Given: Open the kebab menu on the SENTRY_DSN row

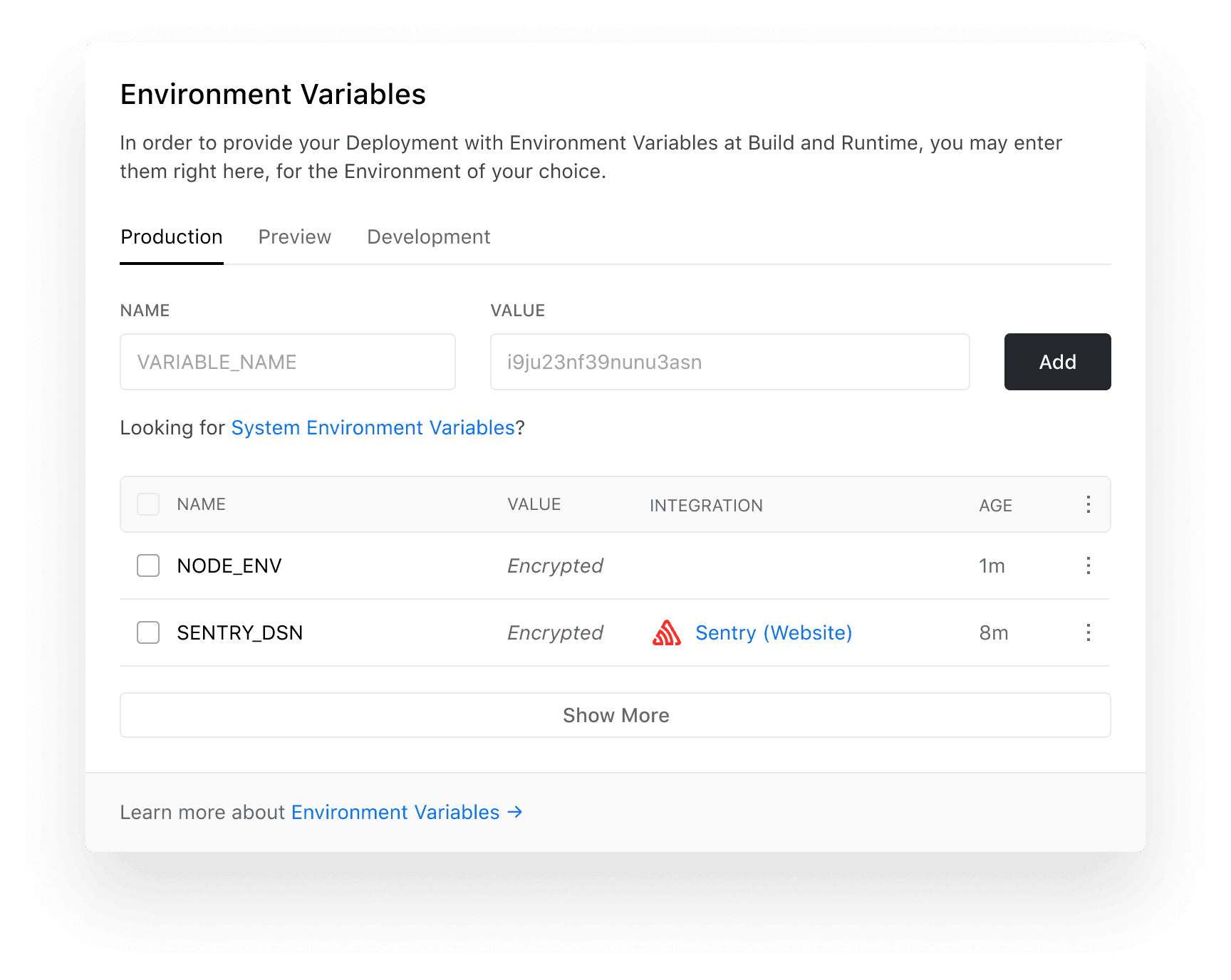Looking at the screenshot, I should (x=1089, y=632).
